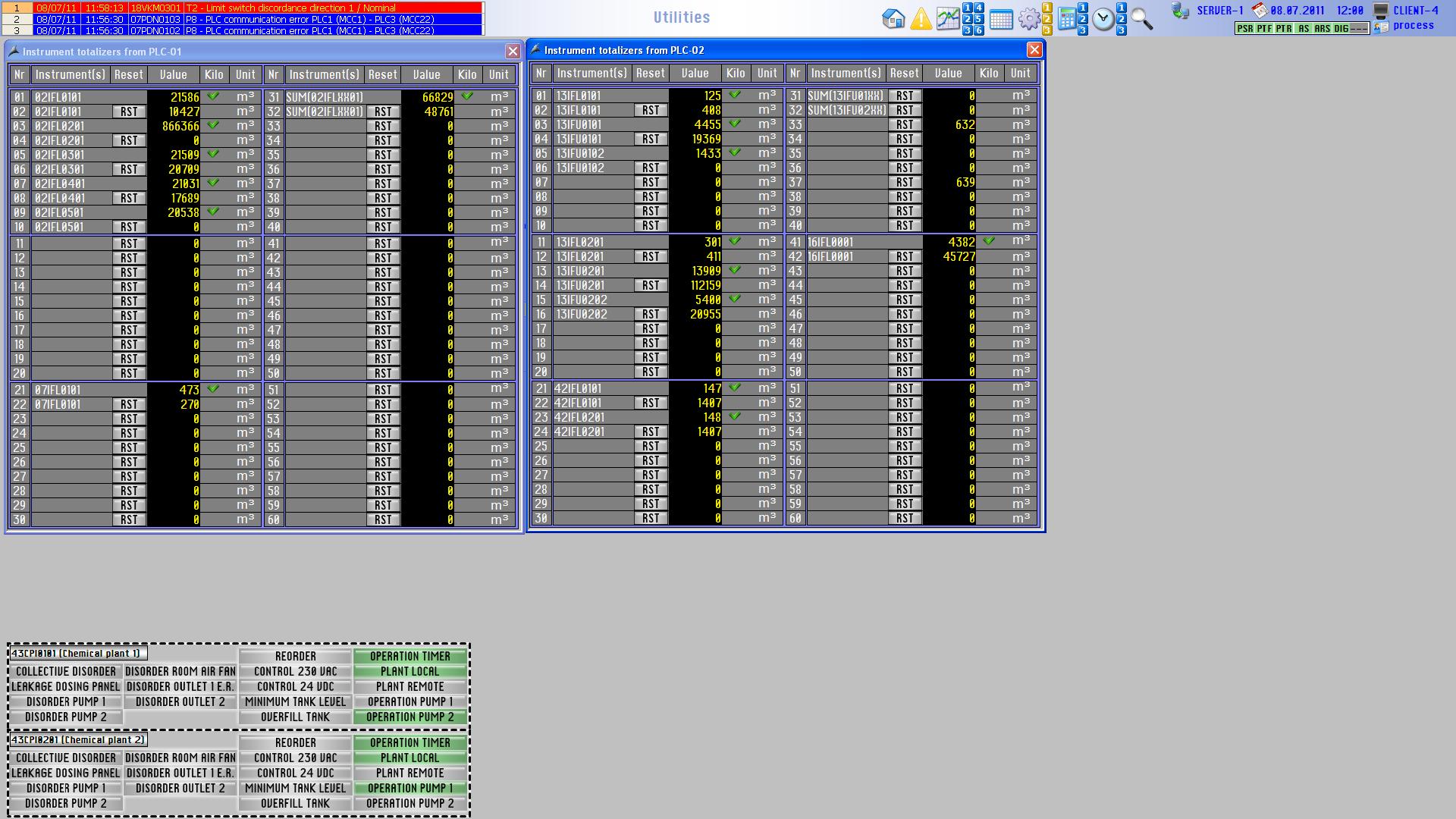Toggle Kilo checkmark for 07IFL0101 row 21
The height and width of the screenshot is (819, 1456).
click(x=213, y=389)
